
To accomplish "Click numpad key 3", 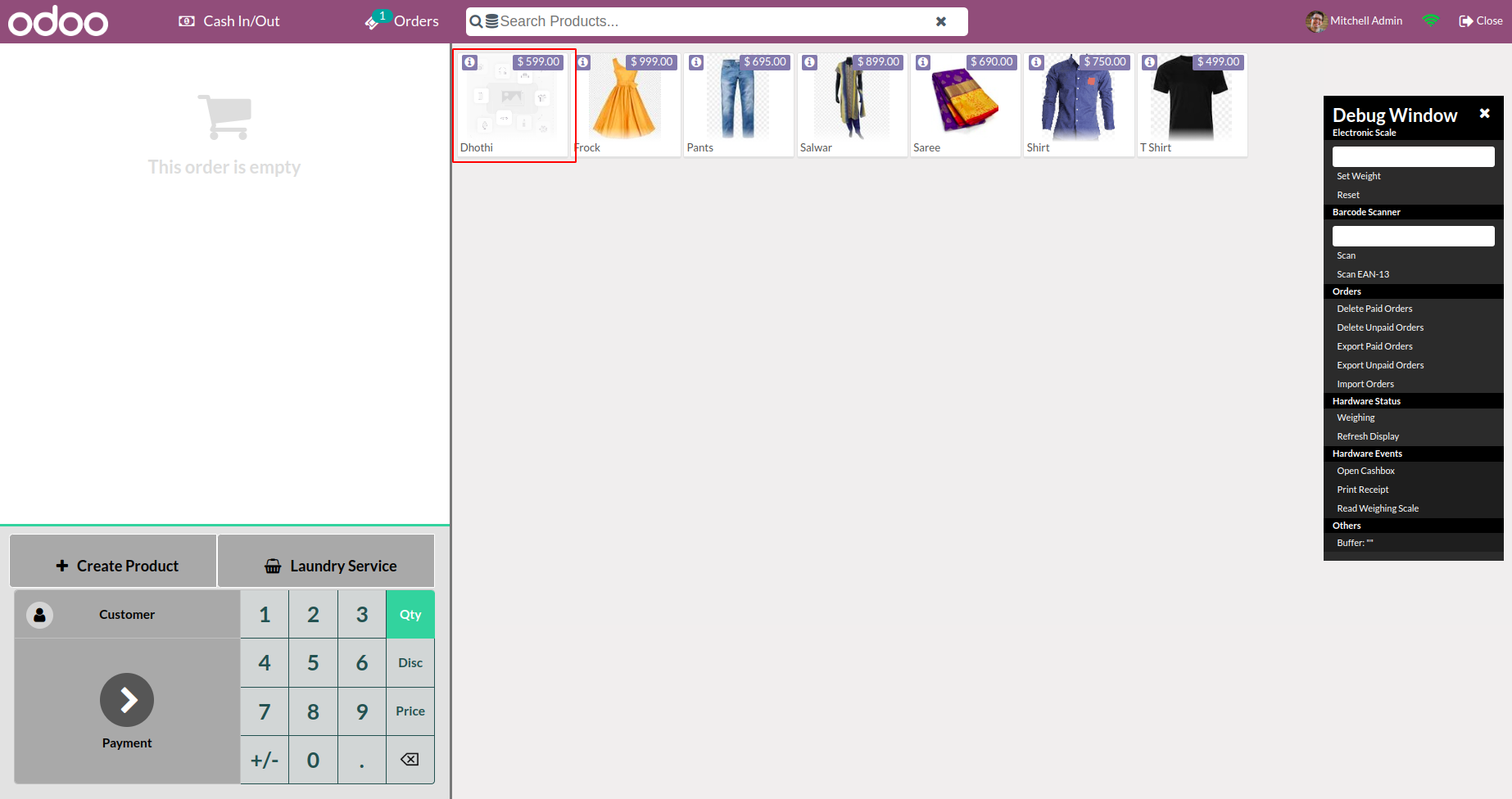I will [362, 614].
